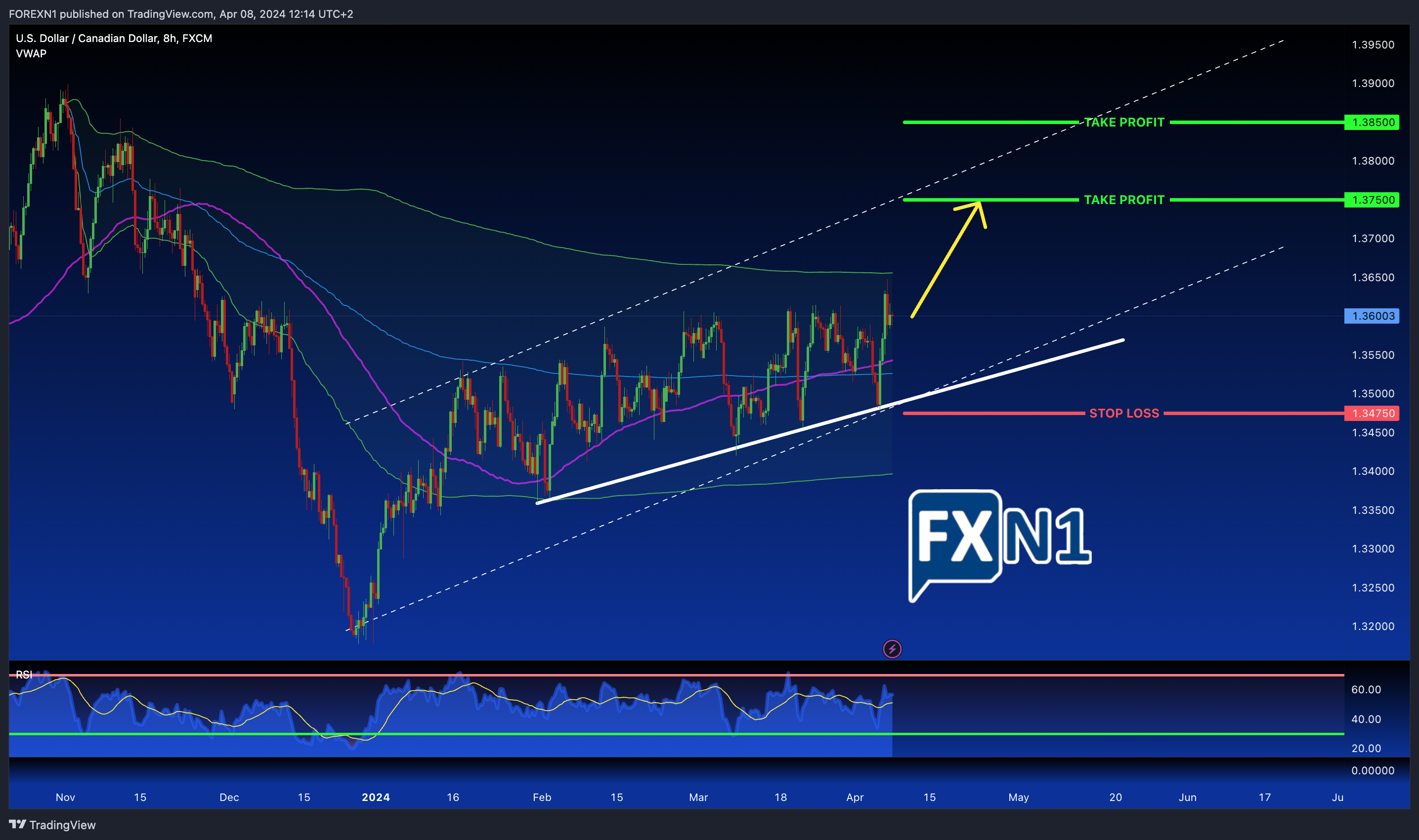
Task: Click the 1.35500 price scale label
Action: [1373, 355]
